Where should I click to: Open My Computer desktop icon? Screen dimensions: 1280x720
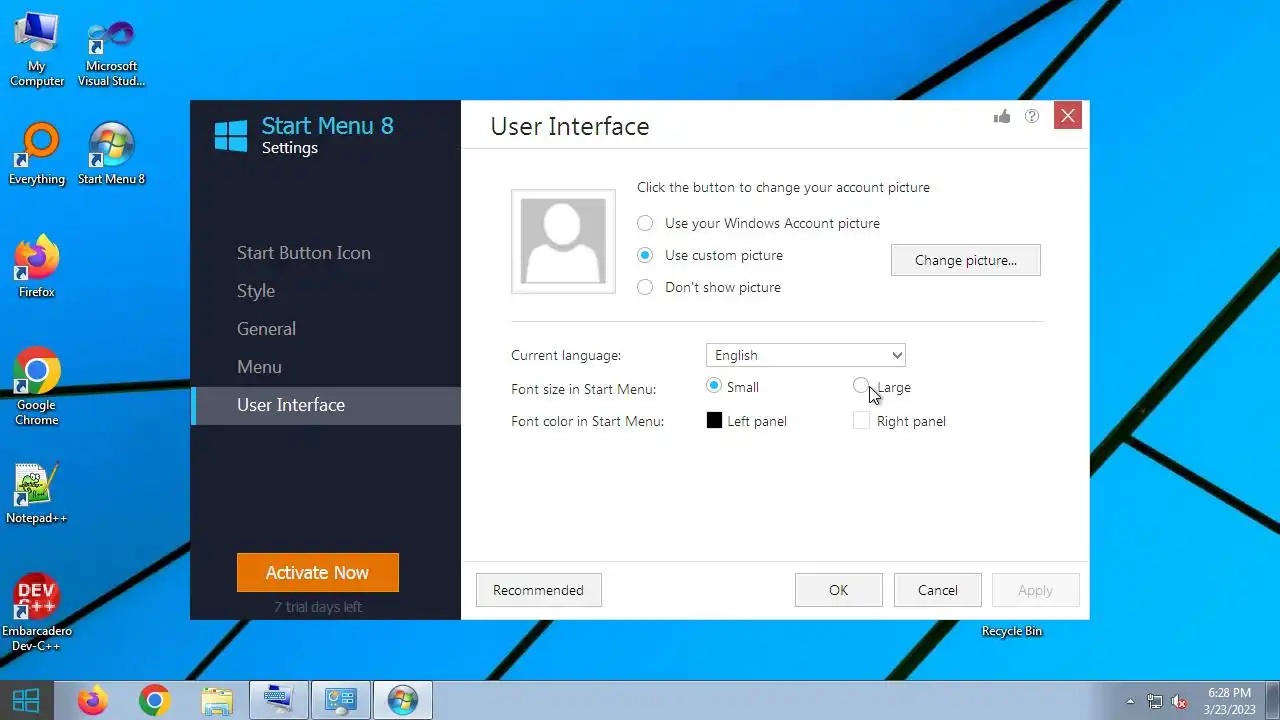point(37,48)
